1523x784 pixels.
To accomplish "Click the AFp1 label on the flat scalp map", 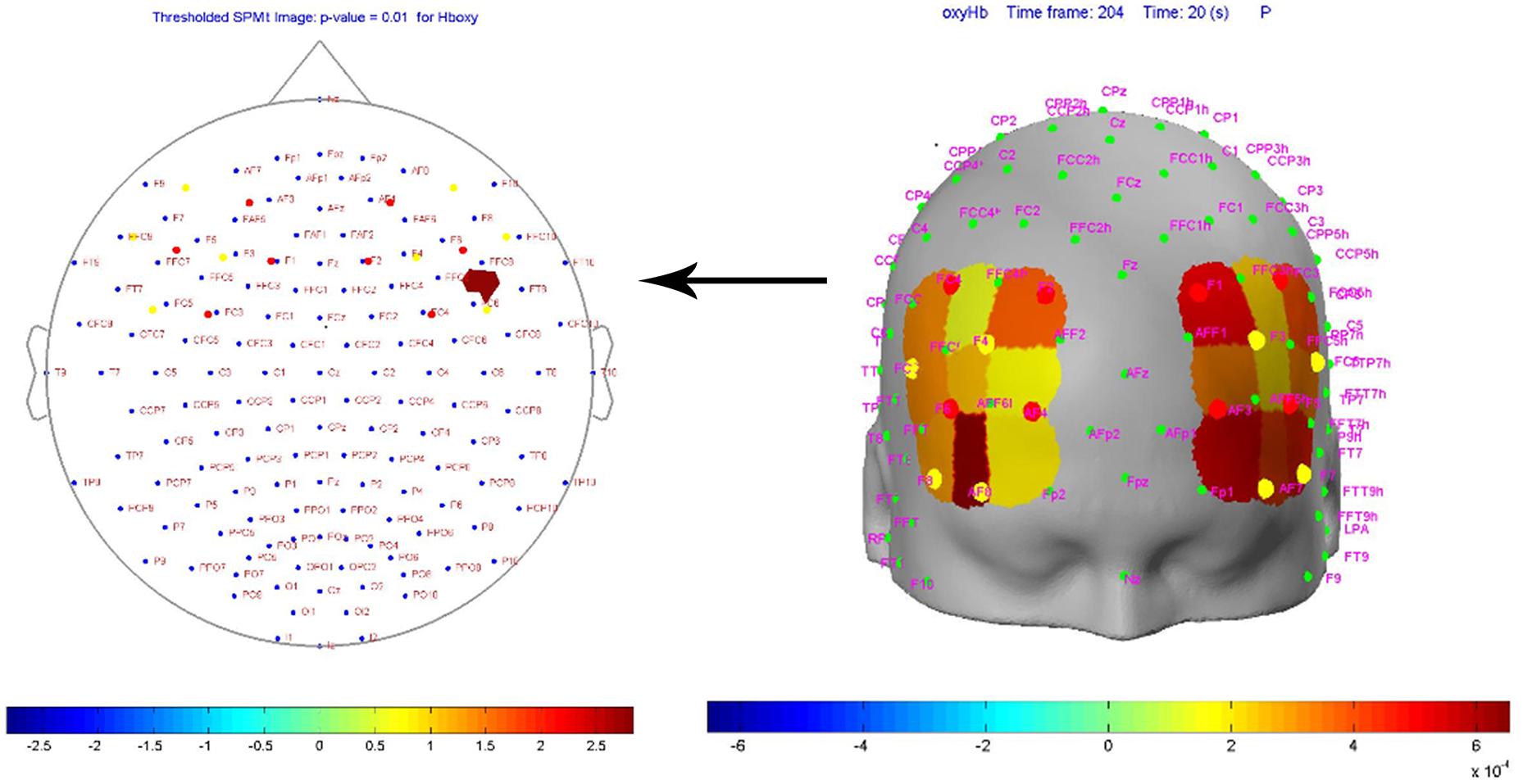I will (316, 178).
